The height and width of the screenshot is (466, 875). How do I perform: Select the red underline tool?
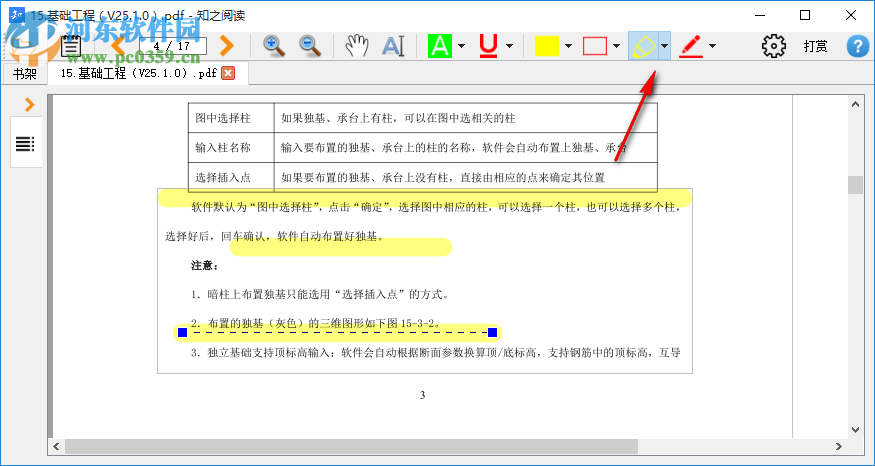(488, 46)
